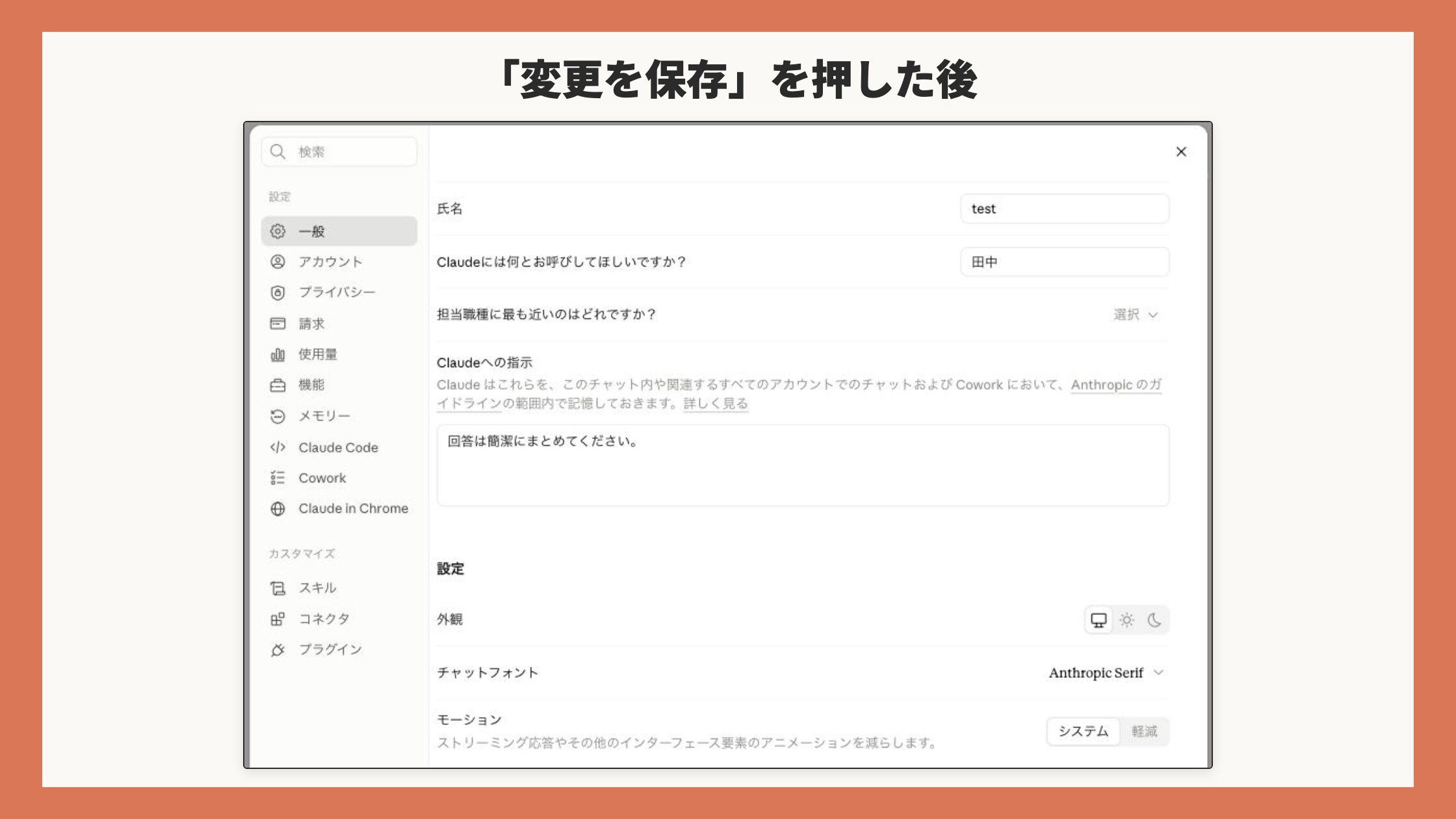Screen dimensions: 1456x819
Task: Open the チャットフォント Anthropic Serif dropdown
Action: (x=1106, y=673)
